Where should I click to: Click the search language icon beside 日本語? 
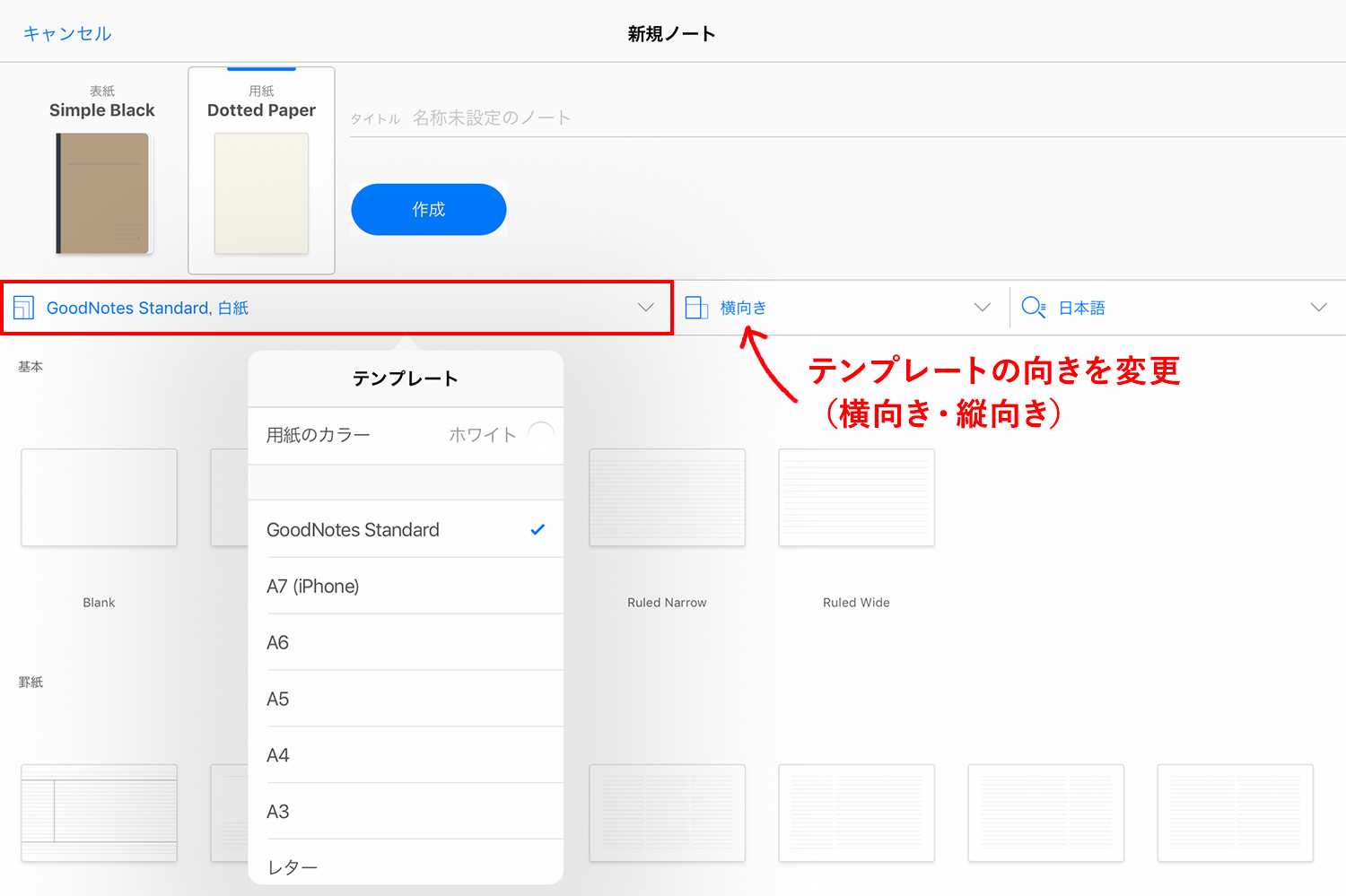[x=1034, y=308]
